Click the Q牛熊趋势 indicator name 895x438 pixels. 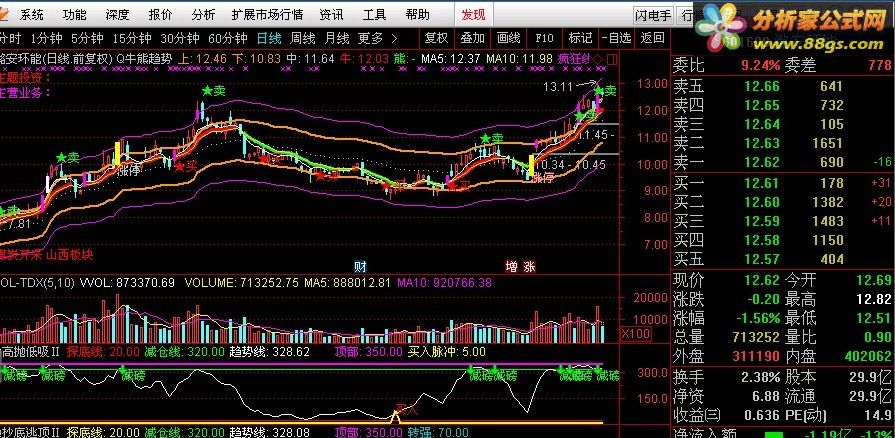point(146,58)
